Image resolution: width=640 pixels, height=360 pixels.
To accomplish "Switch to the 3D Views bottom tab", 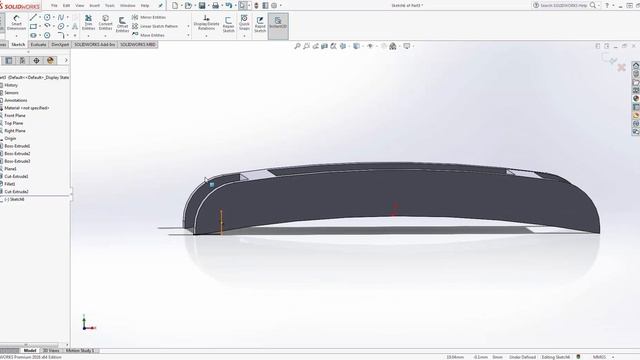I will (51, 351).
